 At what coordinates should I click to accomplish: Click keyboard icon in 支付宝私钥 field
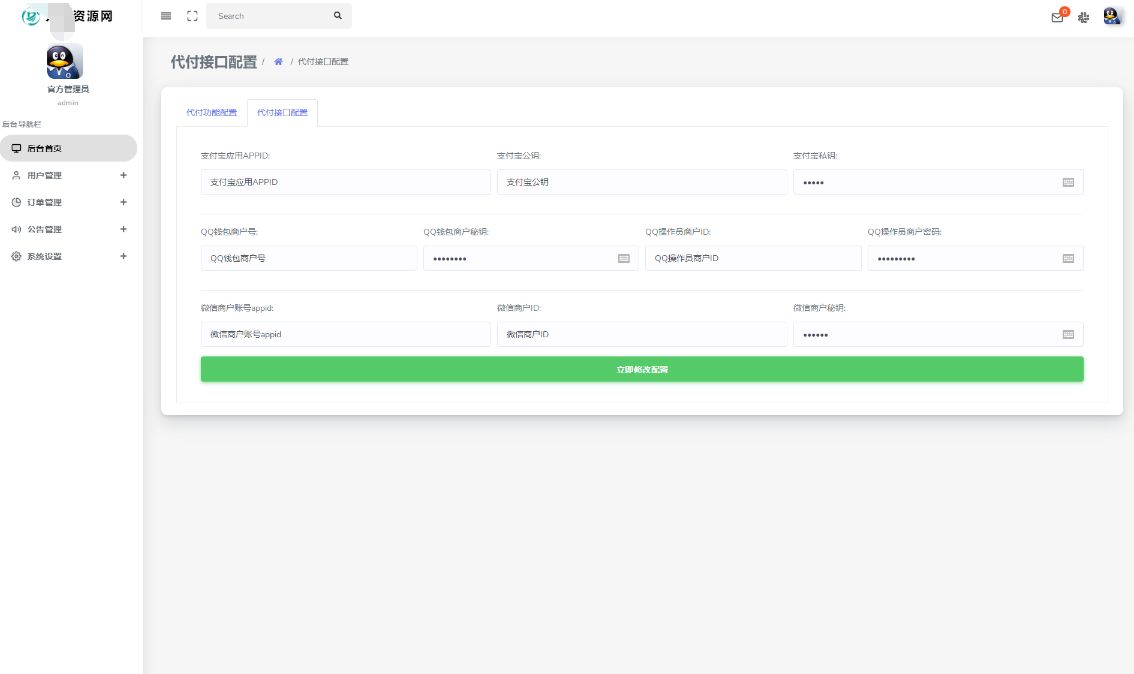(1068, 182)
